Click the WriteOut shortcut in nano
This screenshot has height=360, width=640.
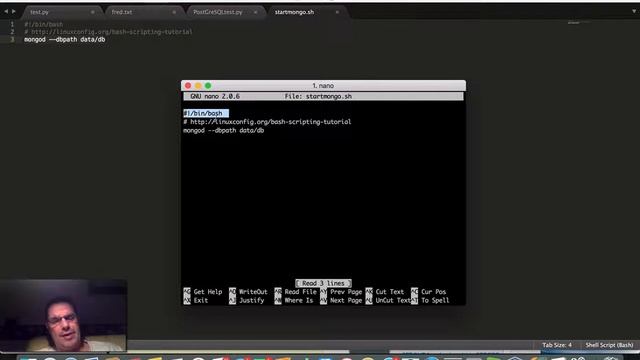(248, 291)
